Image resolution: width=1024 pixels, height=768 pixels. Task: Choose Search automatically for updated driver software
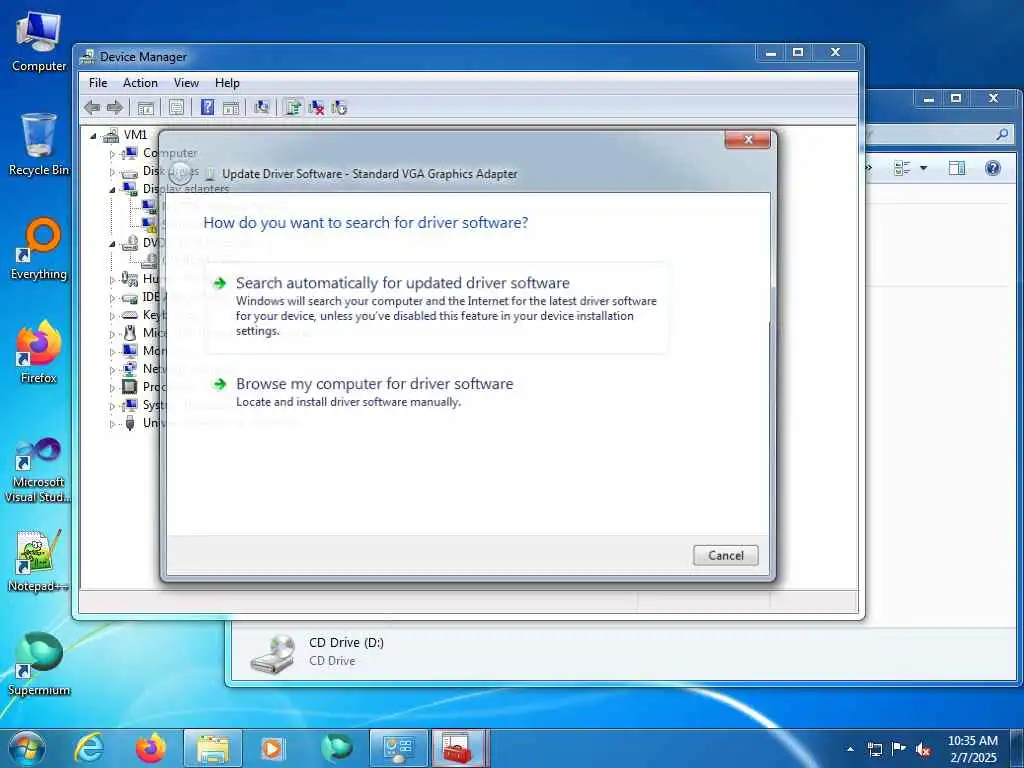coord(437,308)
